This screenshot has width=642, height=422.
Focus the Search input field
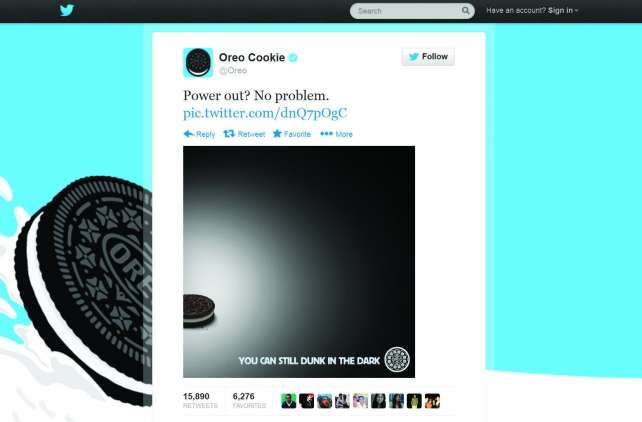point(407,11)
